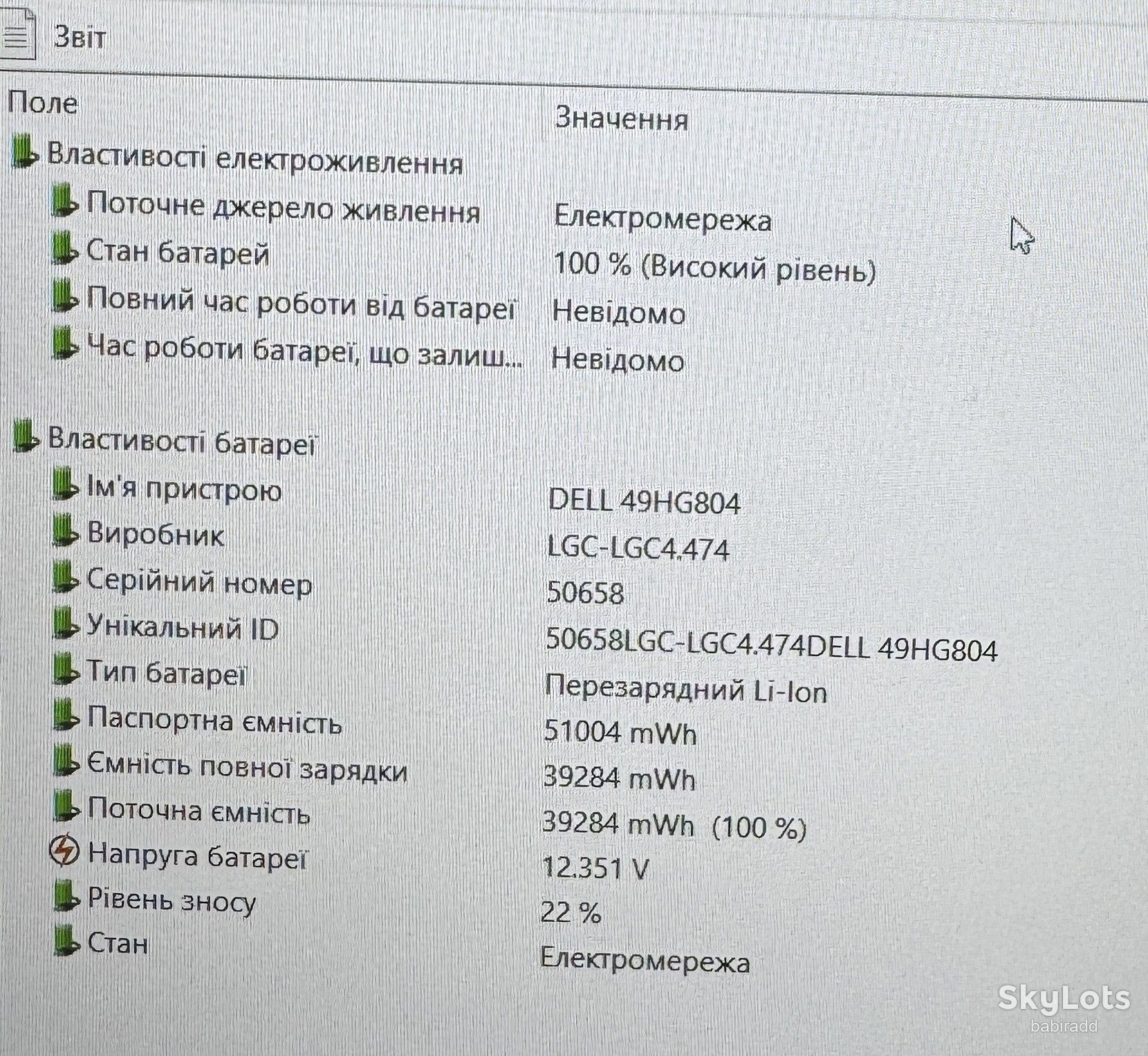Select 39284 mWh in the Ємність повної зарядки row
This screenshot has height=1056, width=1148.
[x=619, y=778]
